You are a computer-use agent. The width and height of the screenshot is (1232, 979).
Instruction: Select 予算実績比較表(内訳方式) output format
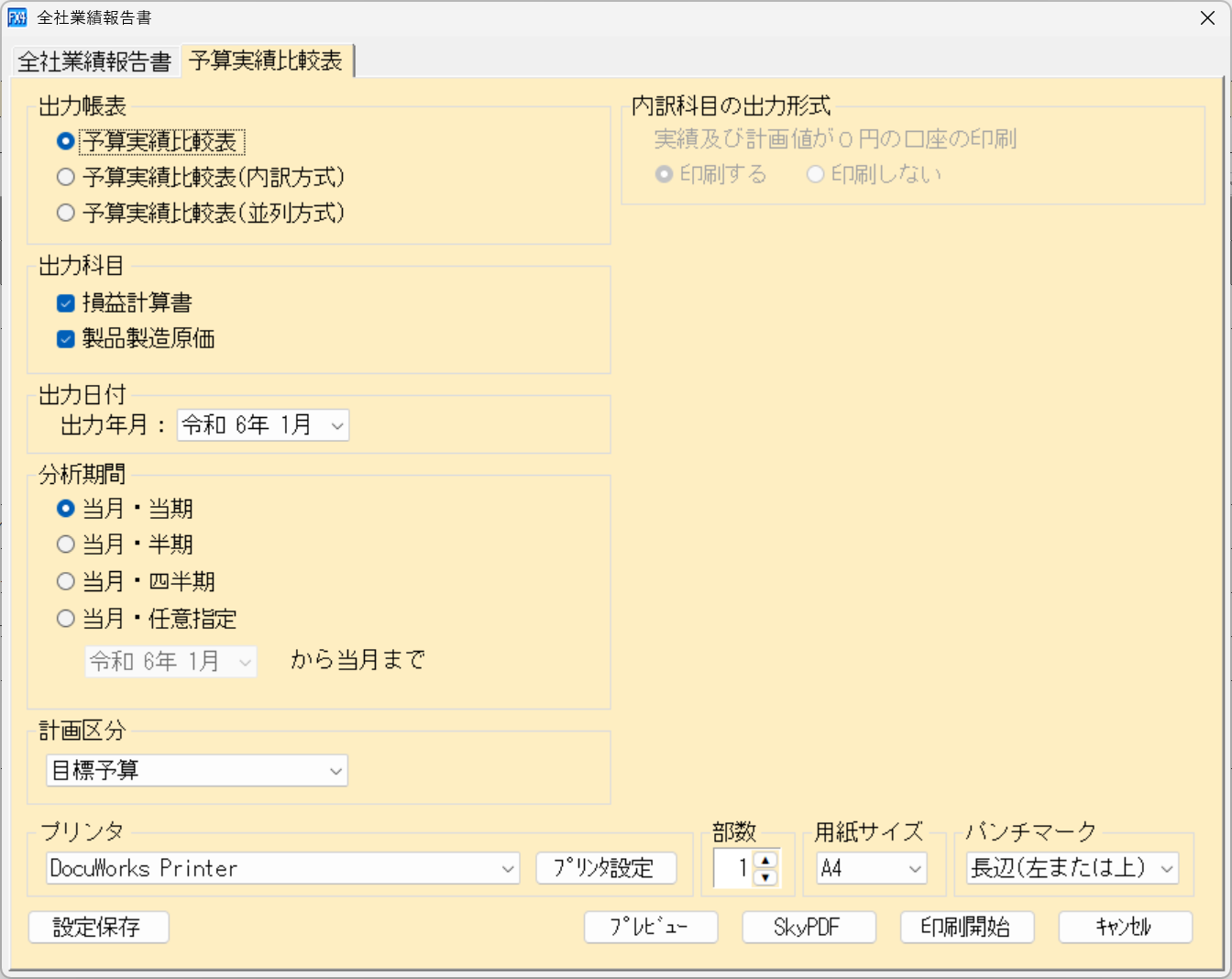(x=65, y=177)
